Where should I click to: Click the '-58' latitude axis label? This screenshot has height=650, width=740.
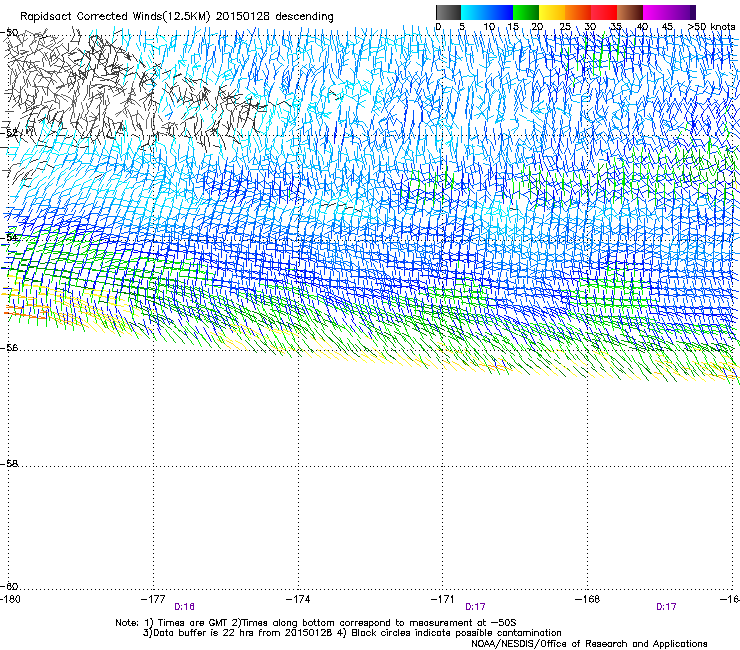coord(9,464)
